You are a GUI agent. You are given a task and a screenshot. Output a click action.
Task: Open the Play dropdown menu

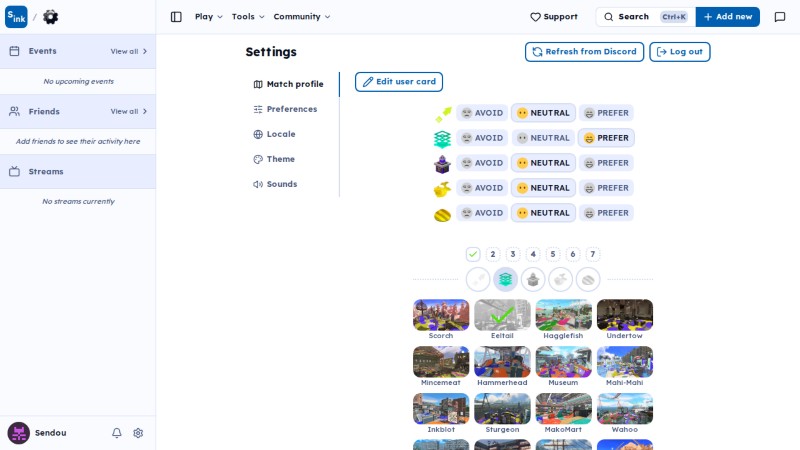(x=209, y=17)
